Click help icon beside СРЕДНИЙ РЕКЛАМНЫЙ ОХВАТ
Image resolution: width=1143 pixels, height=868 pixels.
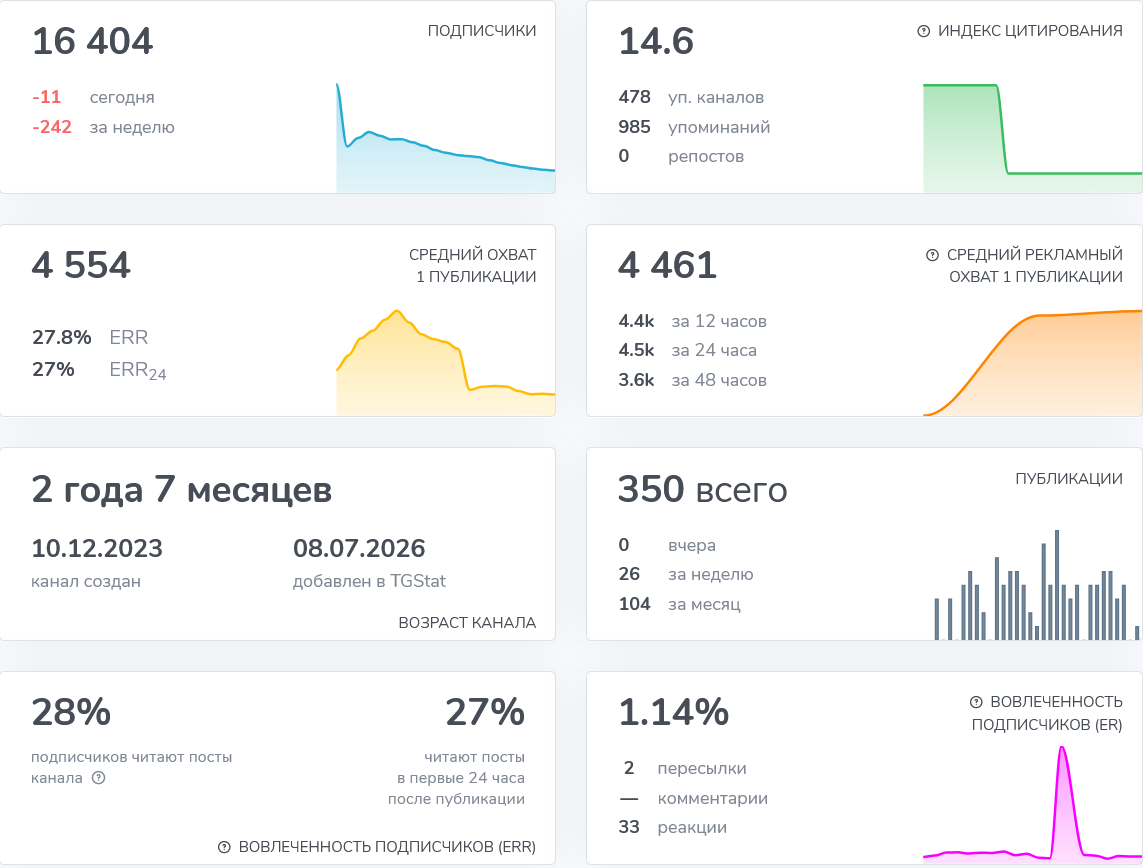click(932, 255)
